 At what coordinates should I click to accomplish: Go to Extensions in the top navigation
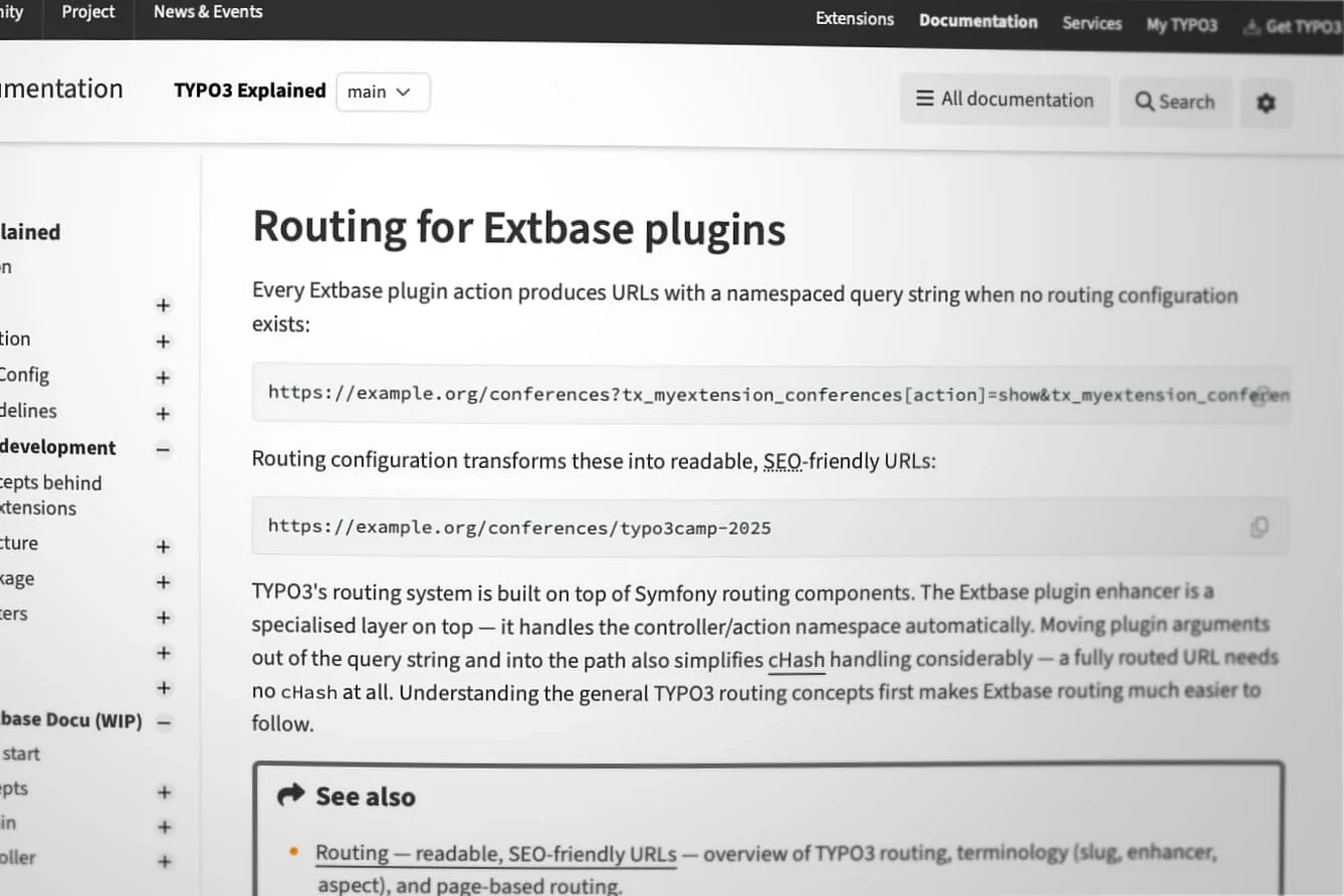[854, 19]
